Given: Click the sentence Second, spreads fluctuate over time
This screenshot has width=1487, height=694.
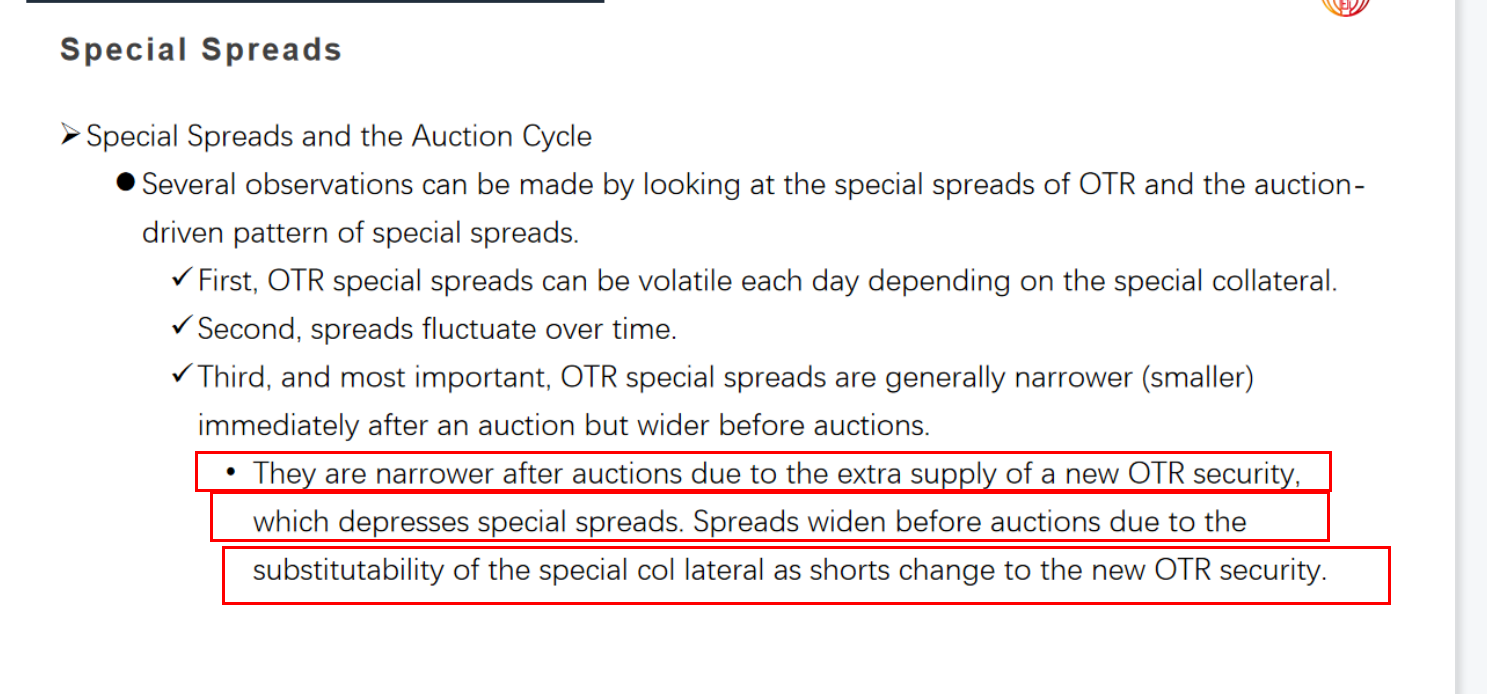Looking at the screenshot, I should 437,328.
